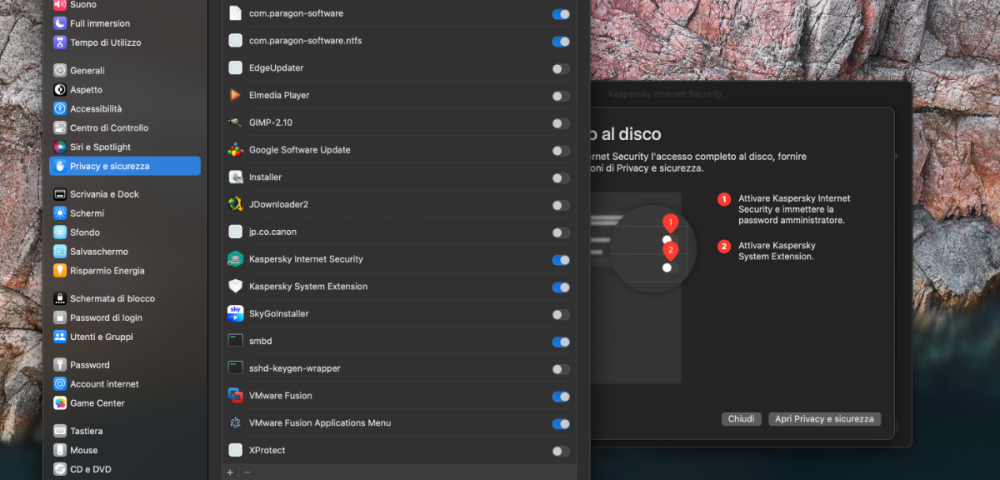Click the minus remove-app button
Image resolution: width=1000 pixels, height=480 pixels.
(247, 472)
